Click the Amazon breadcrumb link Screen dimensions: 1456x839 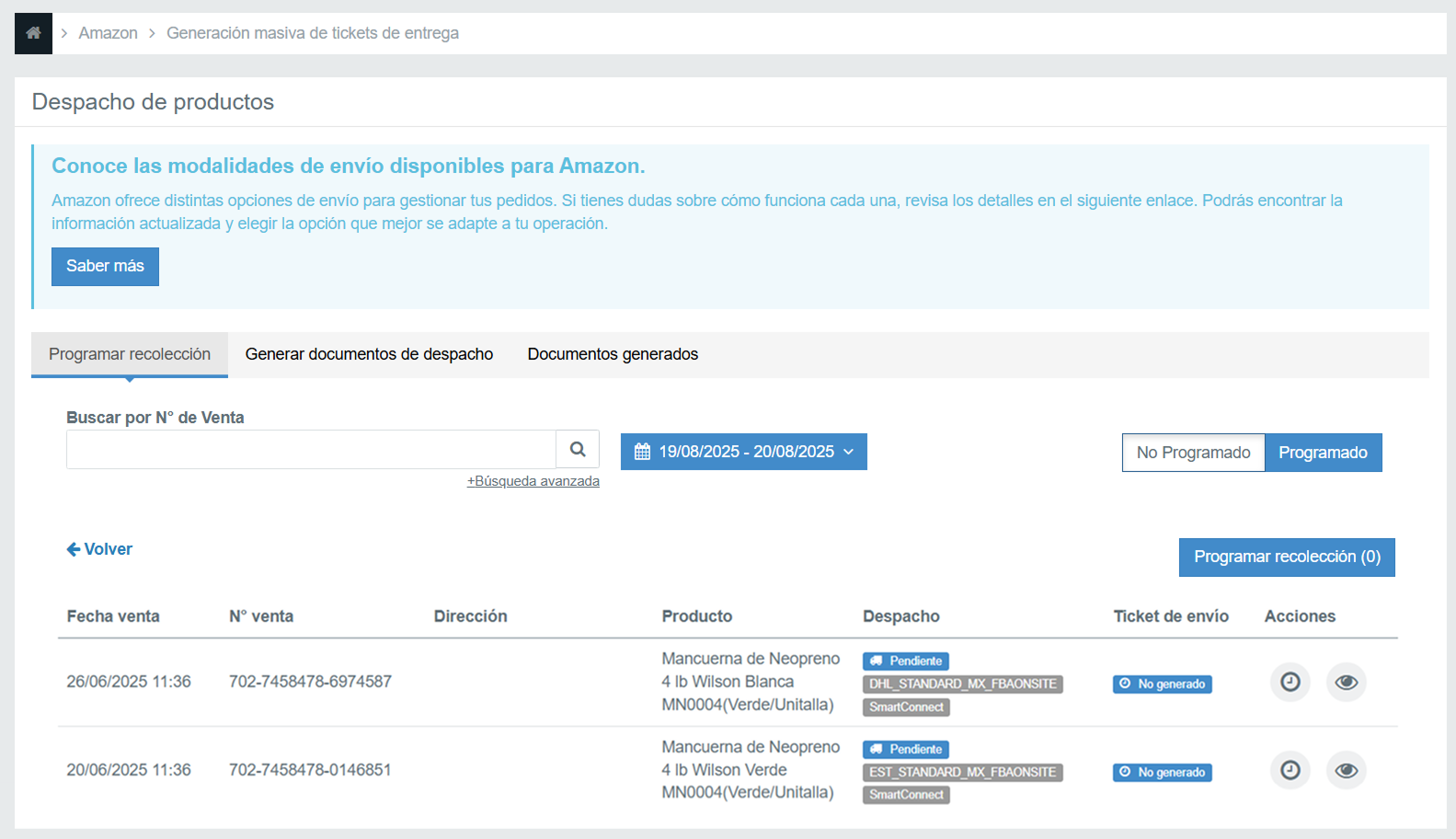(108, 33)
